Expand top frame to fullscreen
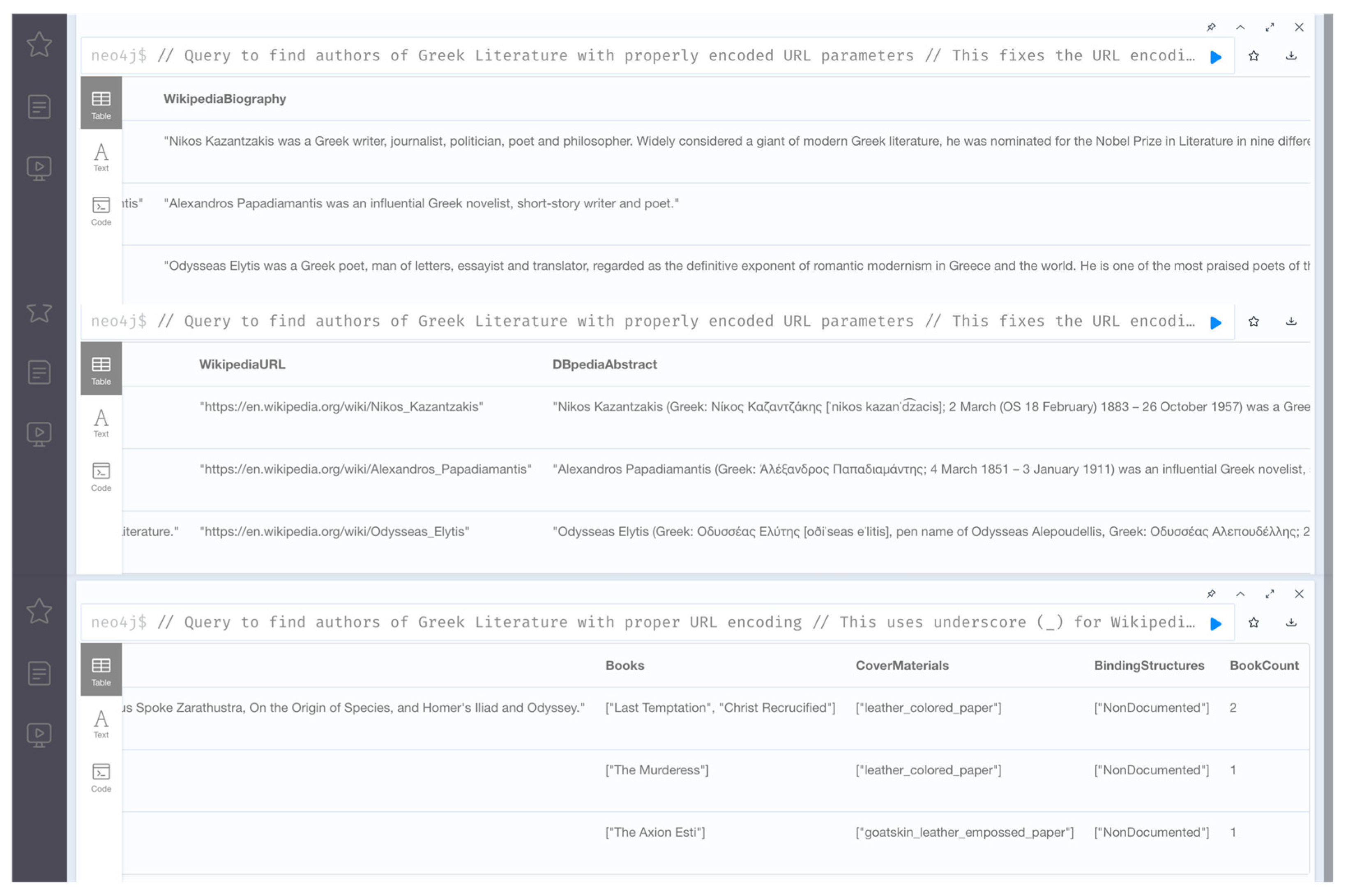 click(1269, 28)
